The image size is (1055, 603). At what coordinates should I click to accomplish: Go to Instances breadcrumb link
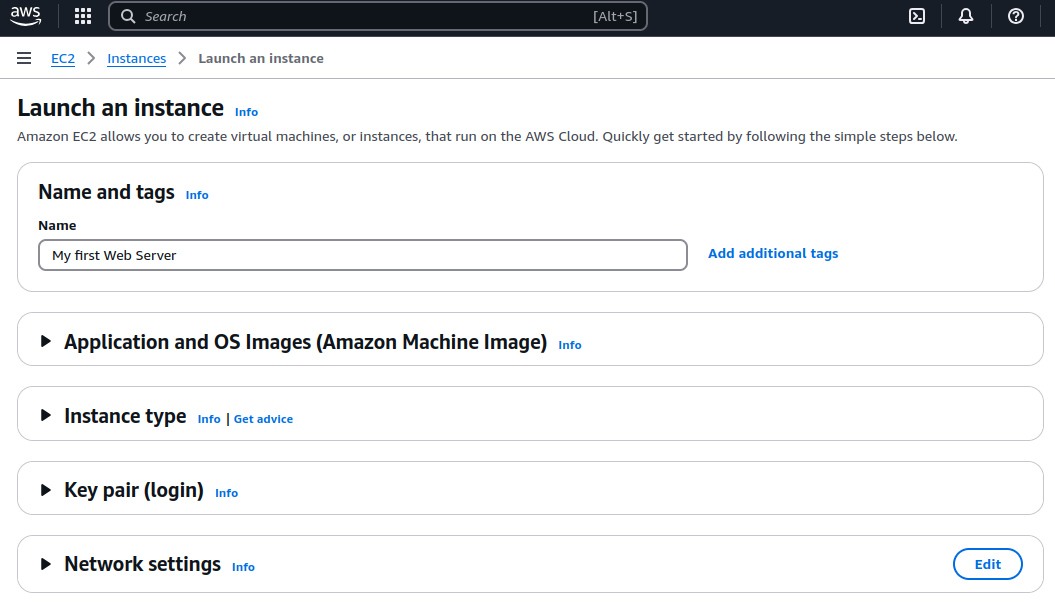point(137,59)
